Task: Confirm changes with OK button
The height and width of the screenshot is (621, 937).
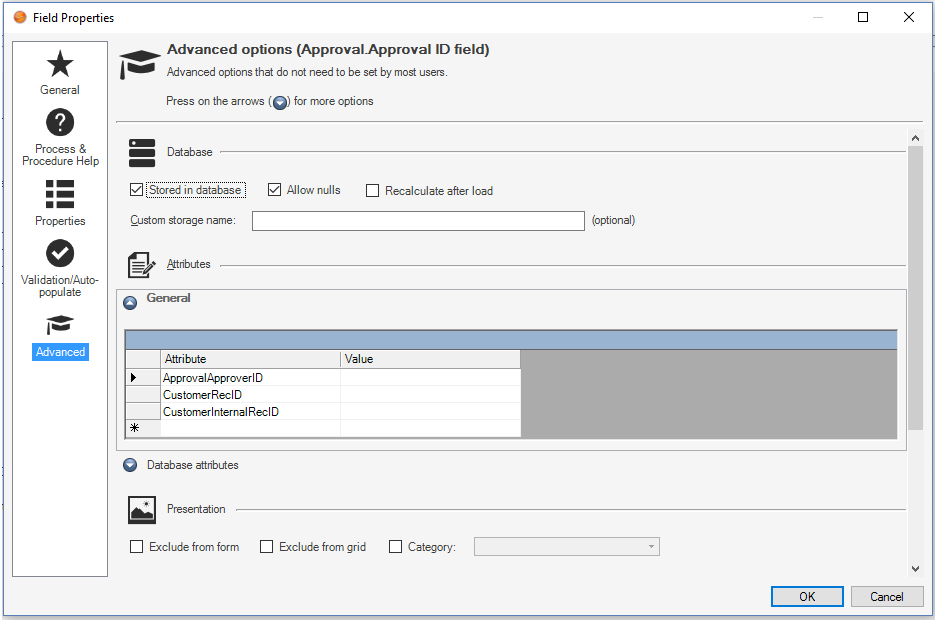Action: point(806,596)
